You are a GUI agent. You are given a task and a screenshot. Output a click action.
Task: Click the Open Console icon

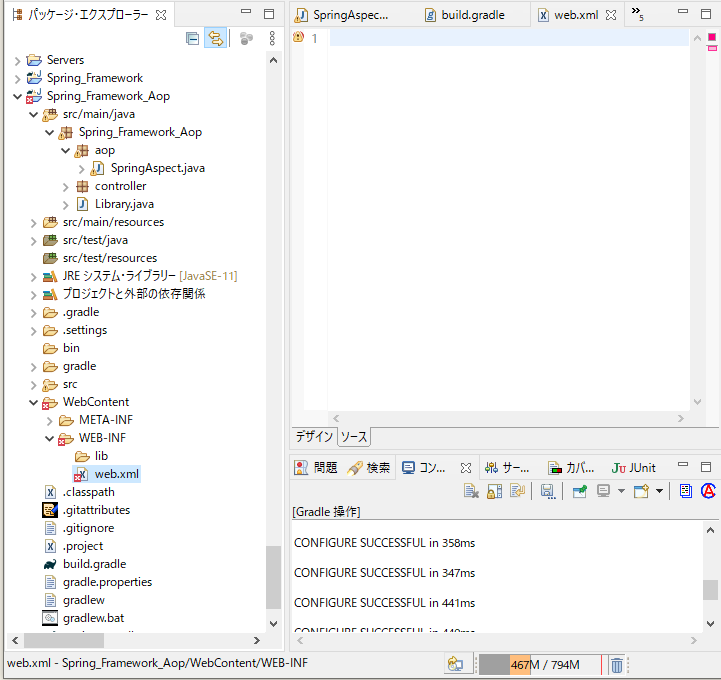pyautogui.click(x=641, y=491)
